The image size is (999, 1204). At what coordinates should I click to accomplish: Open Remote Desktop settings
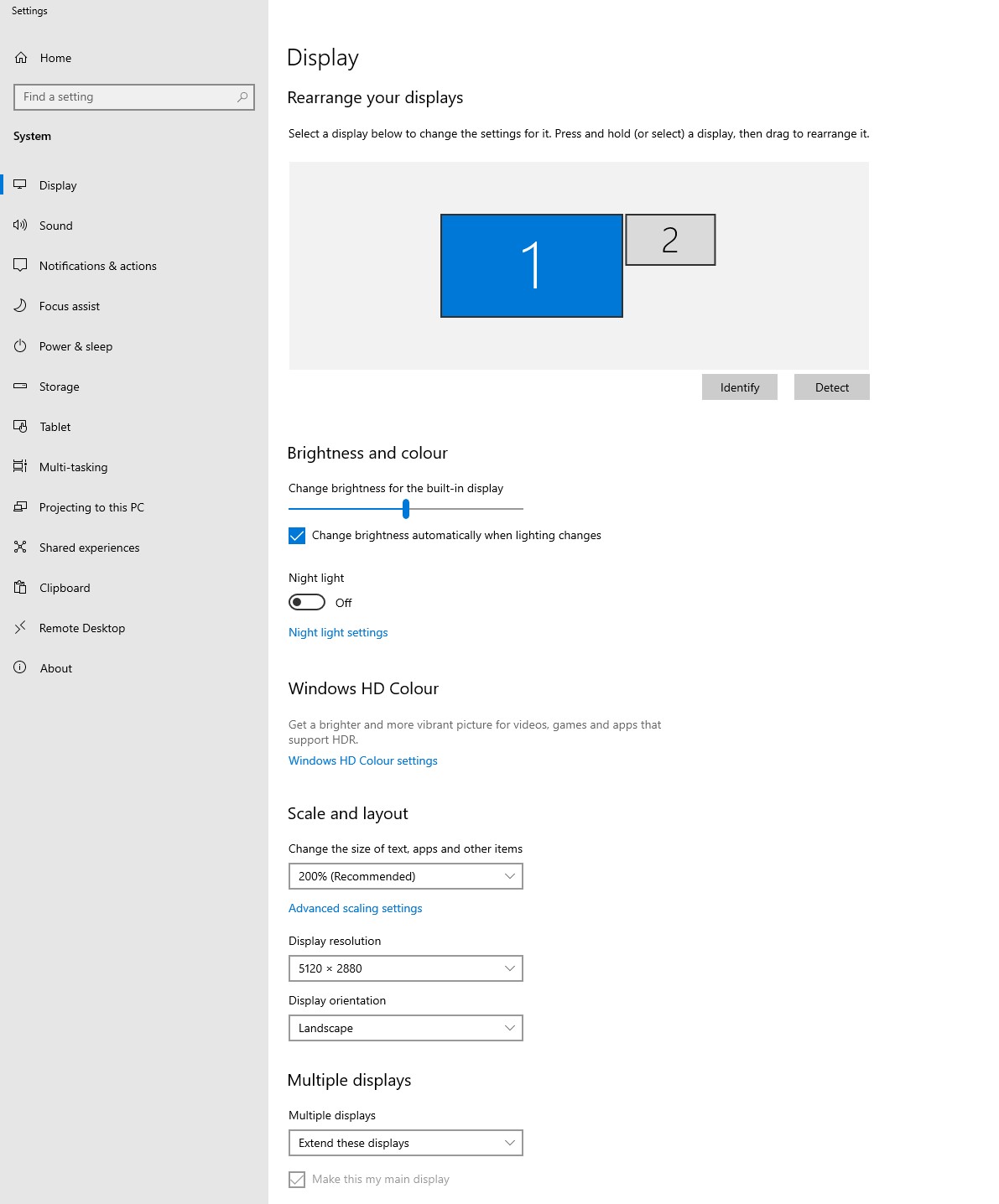(134, 628)
